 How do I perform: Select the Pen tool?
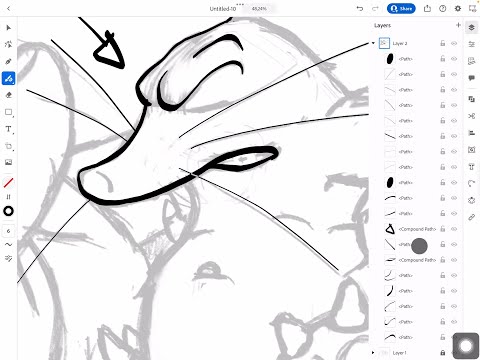(x=9, y=61)
